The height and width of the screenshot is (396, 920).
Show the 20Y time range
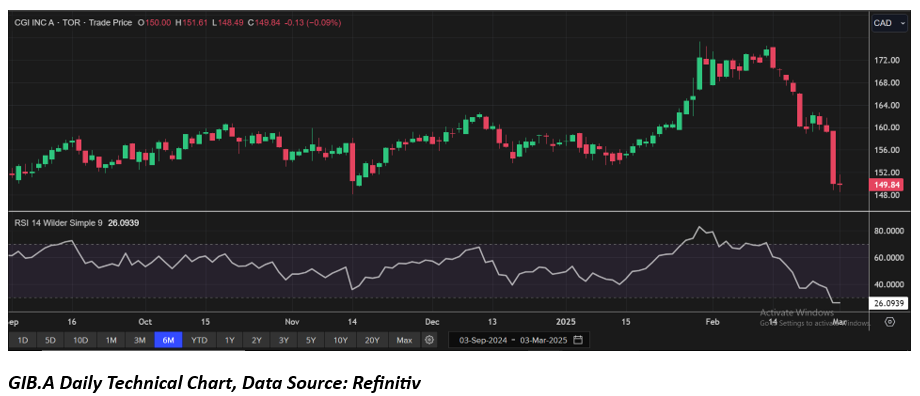click(x=372, y=340)
